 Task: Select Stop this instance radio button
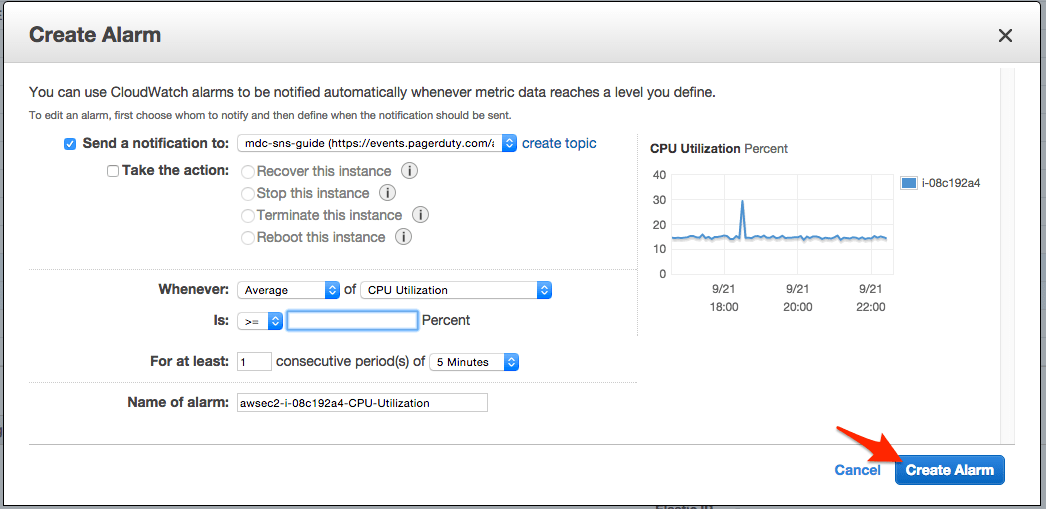tap(248, 193)
